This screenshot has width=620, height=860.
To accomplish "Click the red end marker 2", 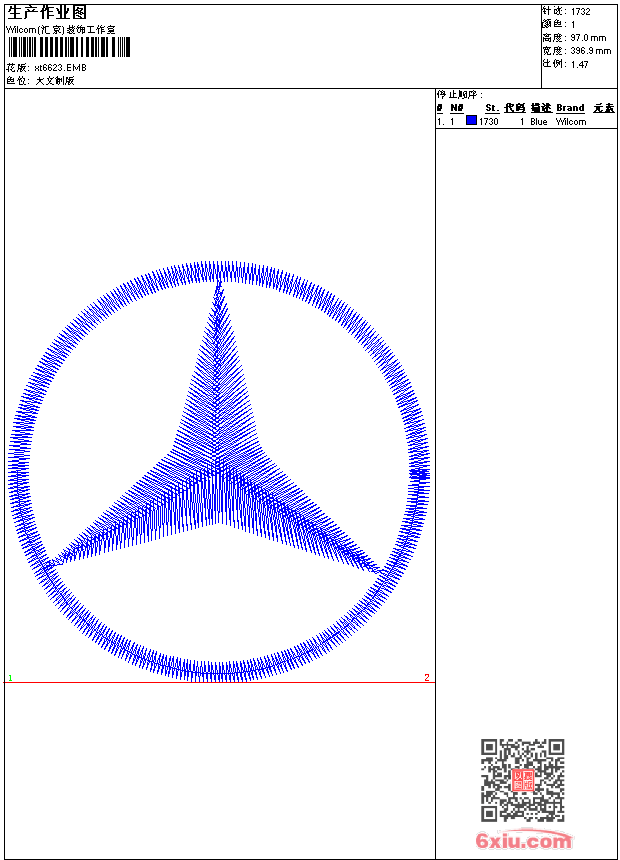I will tap(426, 677).
